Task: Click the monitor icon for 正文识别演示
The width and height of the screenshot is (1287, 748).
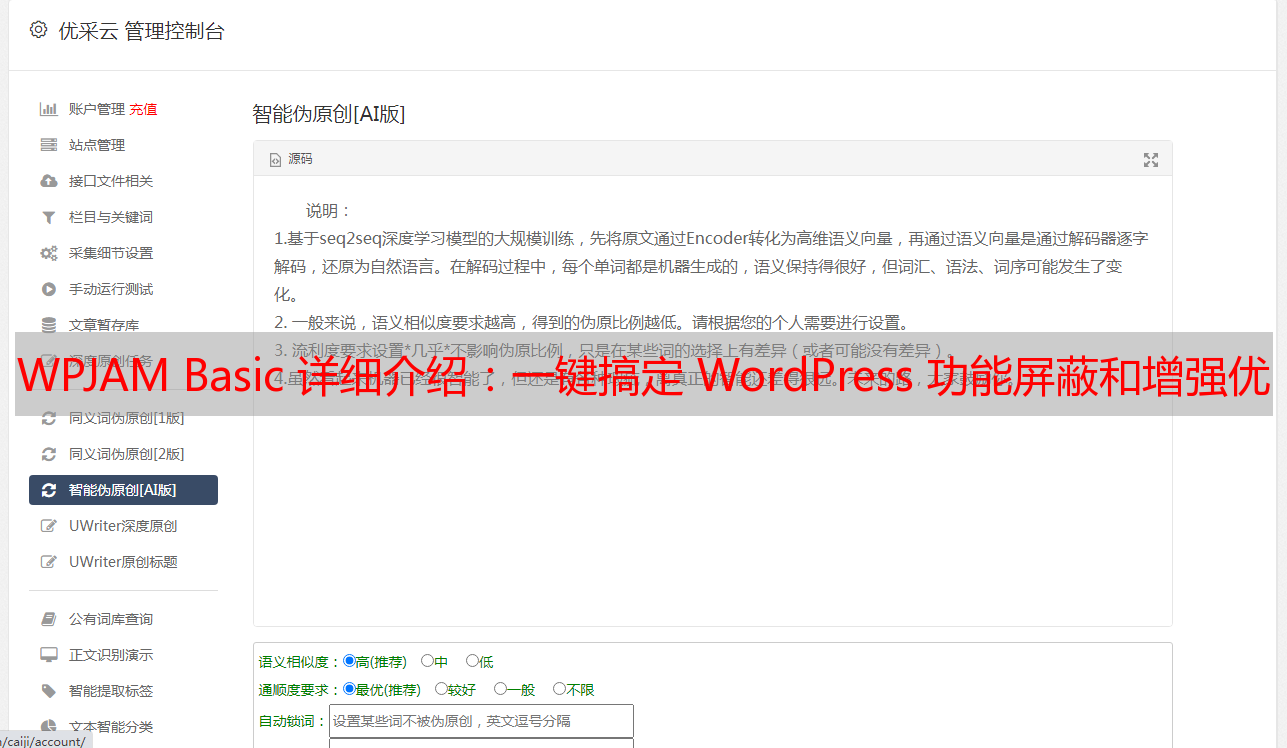Action: [x=48, y=655]
